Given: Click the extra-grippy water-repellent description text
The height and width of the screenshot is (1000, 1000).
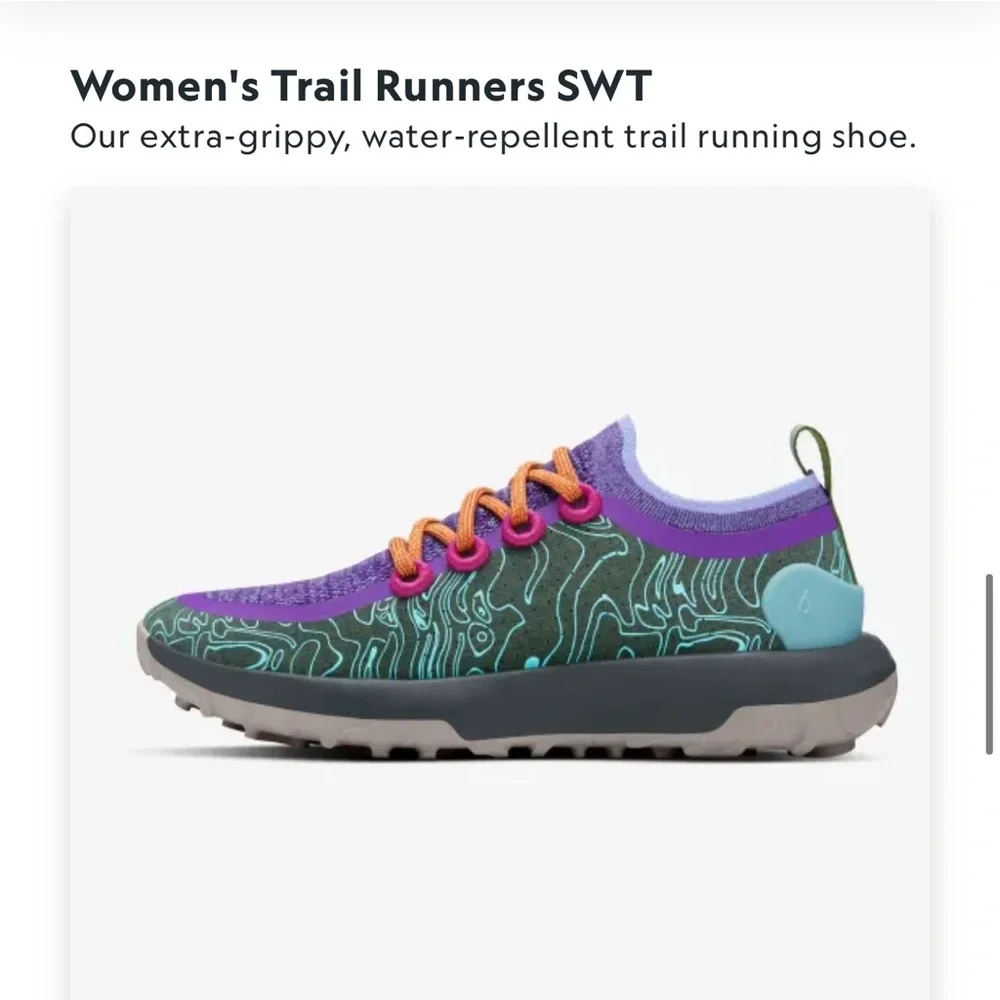Looking at the screenshot, I should (x=493, y=137).
